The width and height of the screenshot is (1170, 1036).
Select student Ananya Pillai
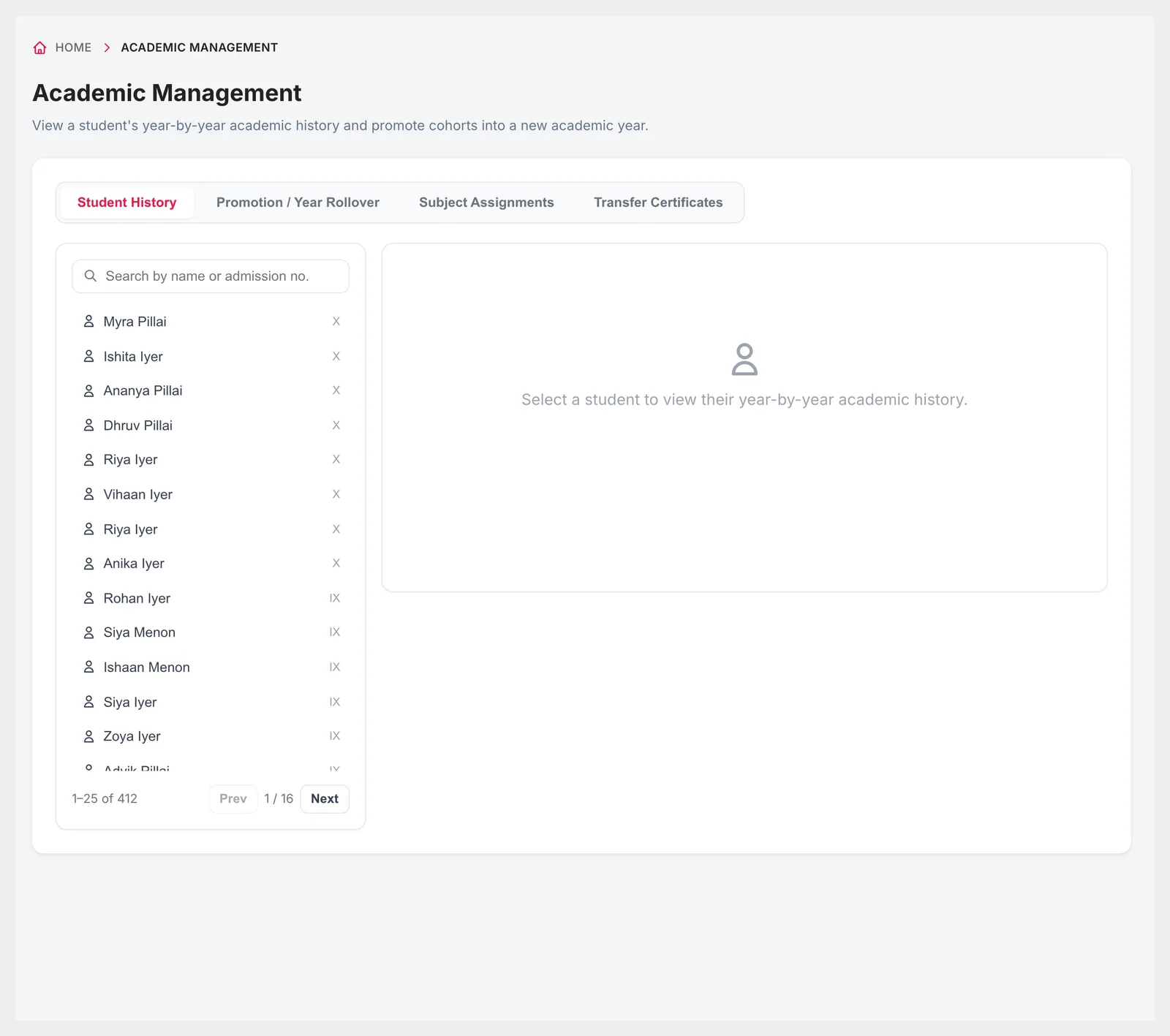(x=211, y=390)
